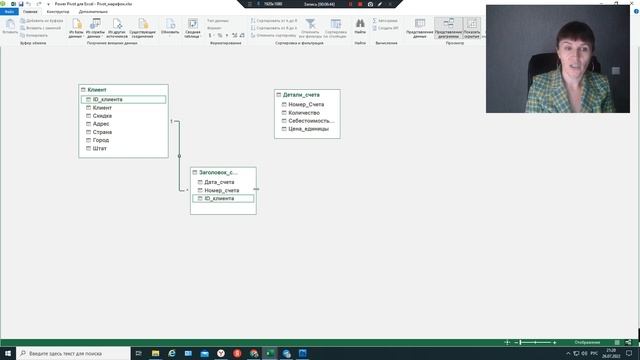The width and height of the screenshot is (640, 360).
Task: Open the quick access toolbar dropdown arrow
Action: coord(48,4)
